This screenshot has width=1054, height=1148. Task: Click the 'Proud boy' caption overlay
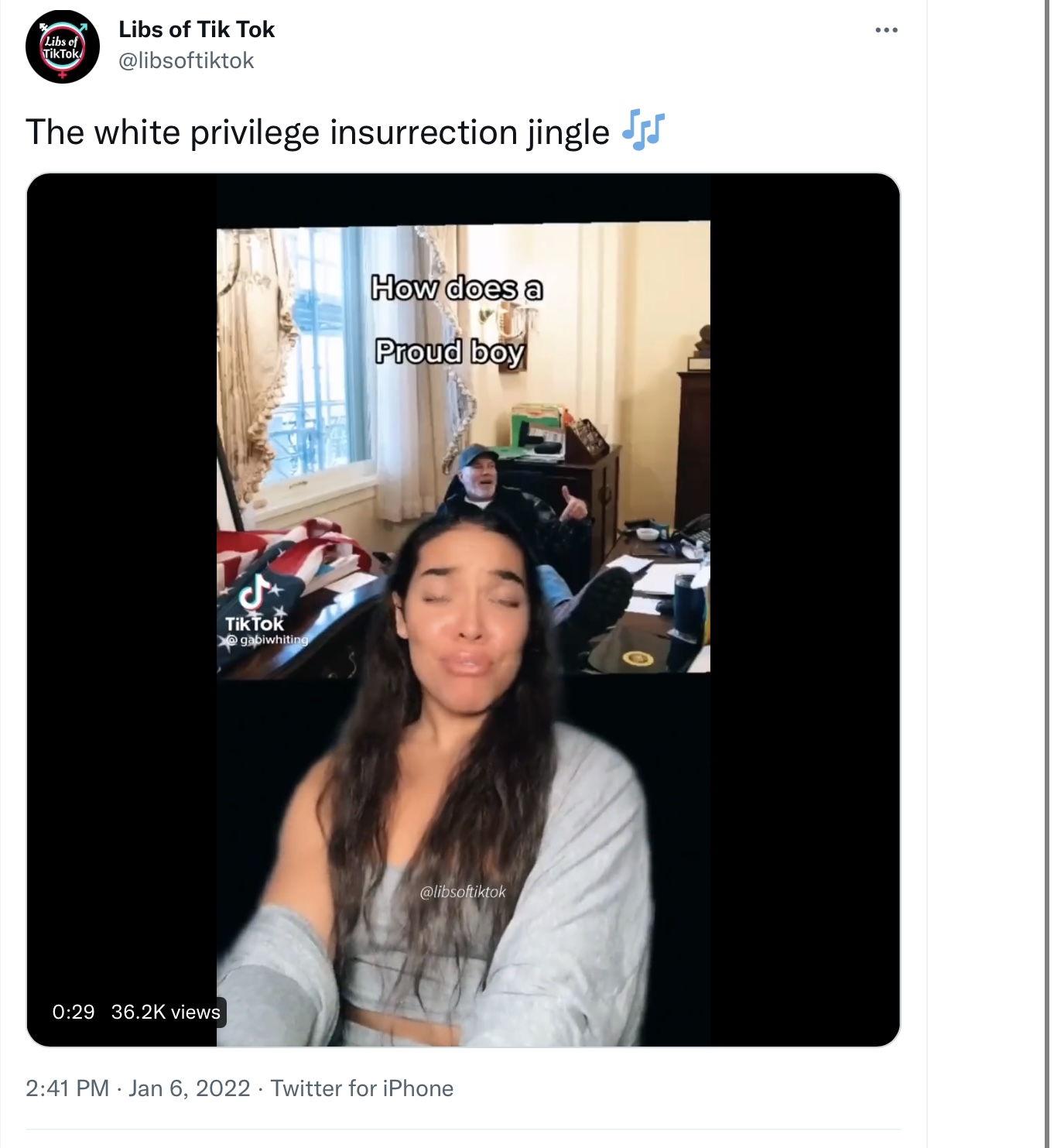coord(450,353)
